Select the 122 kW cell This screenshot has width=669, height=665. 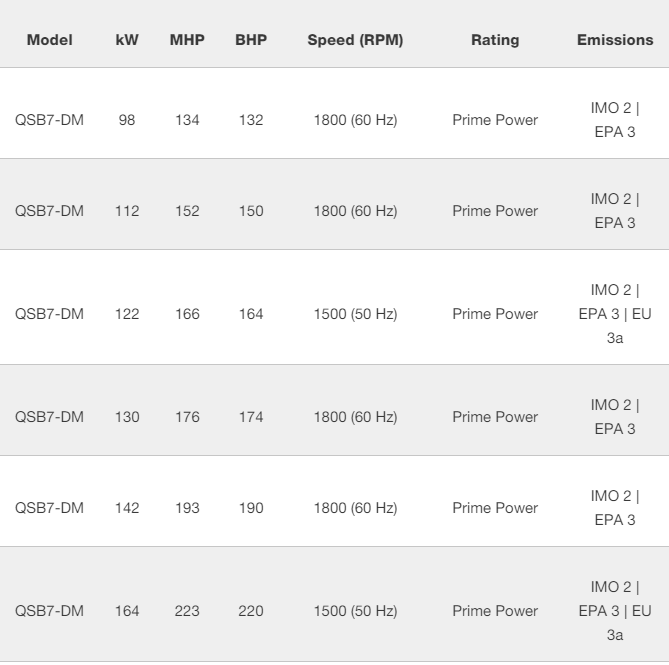127,314
